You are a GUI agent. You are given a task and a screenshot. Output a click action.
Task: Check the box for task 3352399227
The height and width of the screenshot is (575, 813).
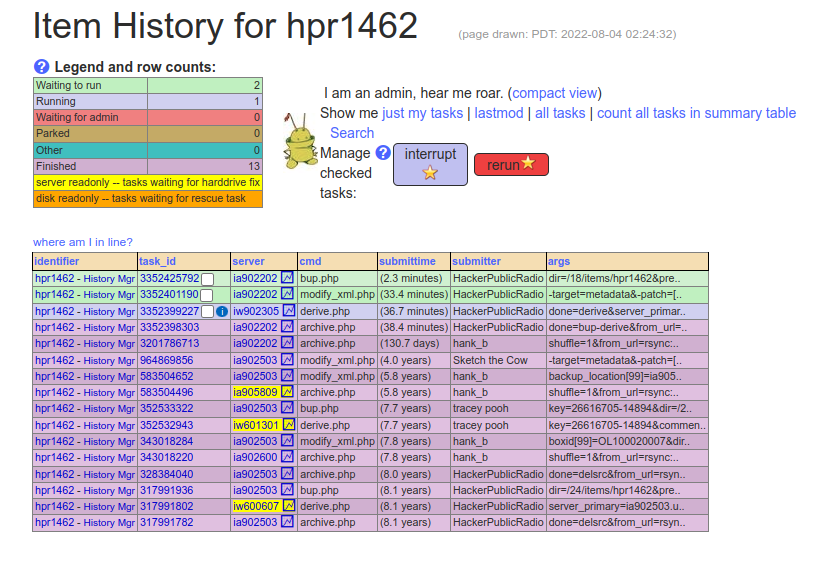tap(207, 312)
